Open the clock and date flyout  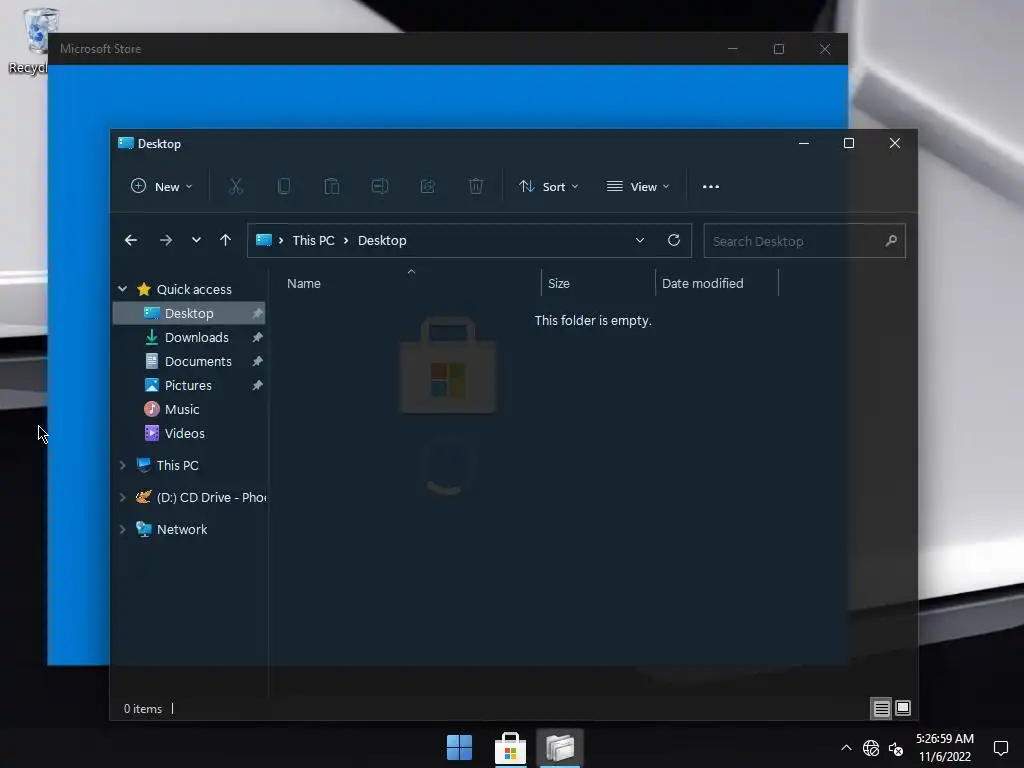(945, 748)
